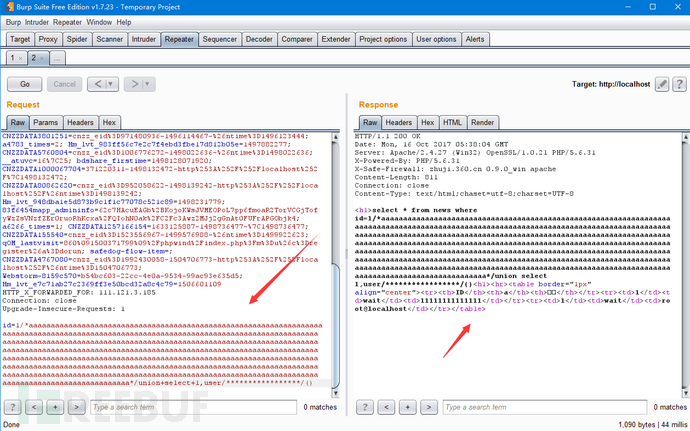
Task: Switch response view to Render tab
Action: pyautogui.click(x=482, y=122)
